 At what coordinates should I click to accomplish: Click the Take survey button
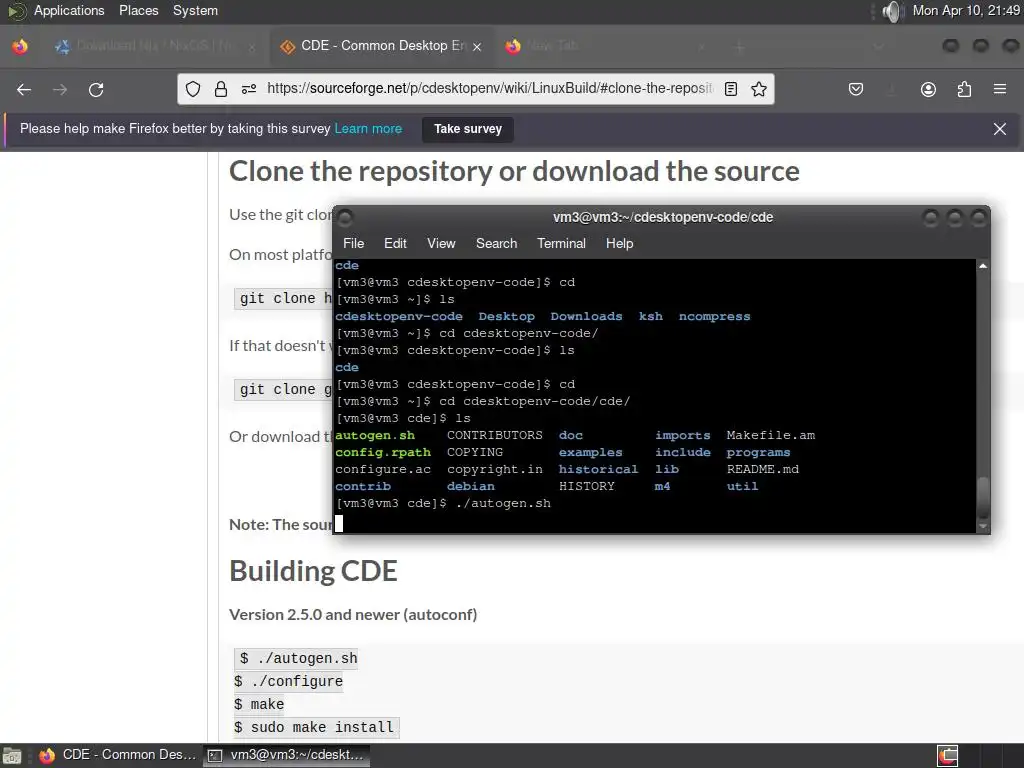(468, 129)
